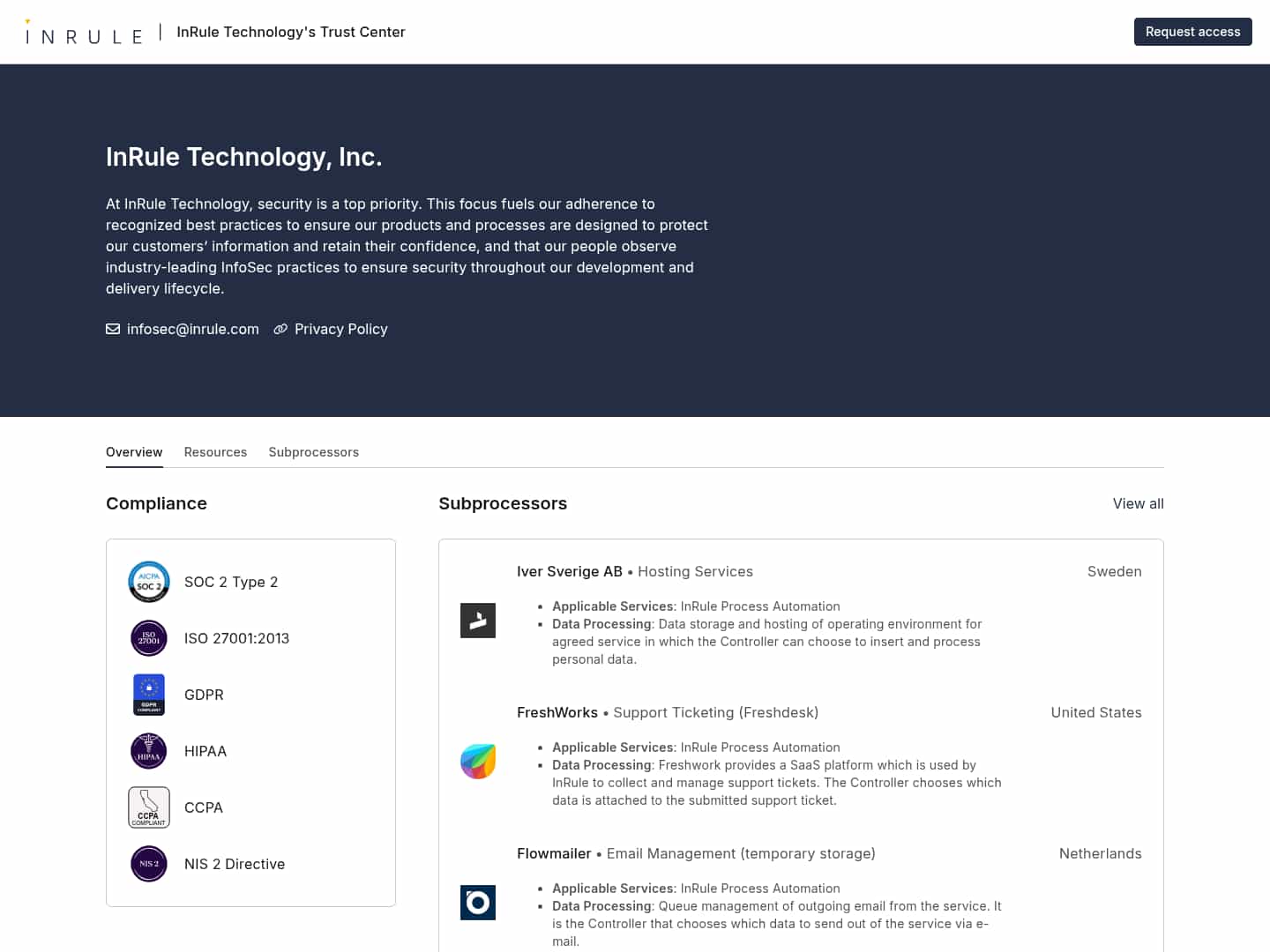
Task: Click the Iver Sverige AB logo
Action: [477, 620]
